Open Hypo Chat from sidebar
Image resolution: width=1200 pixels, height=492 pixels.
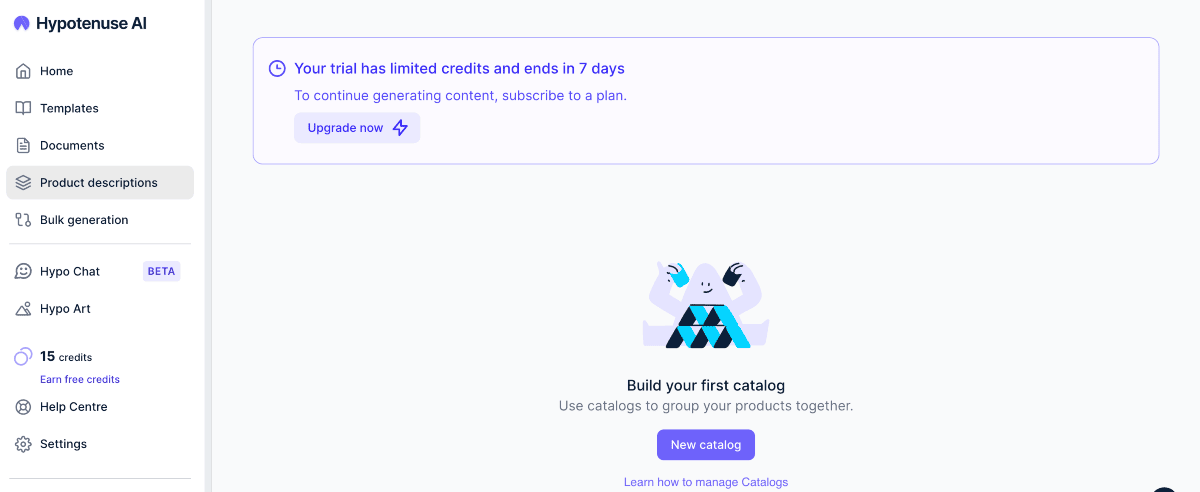click(70, 271)
